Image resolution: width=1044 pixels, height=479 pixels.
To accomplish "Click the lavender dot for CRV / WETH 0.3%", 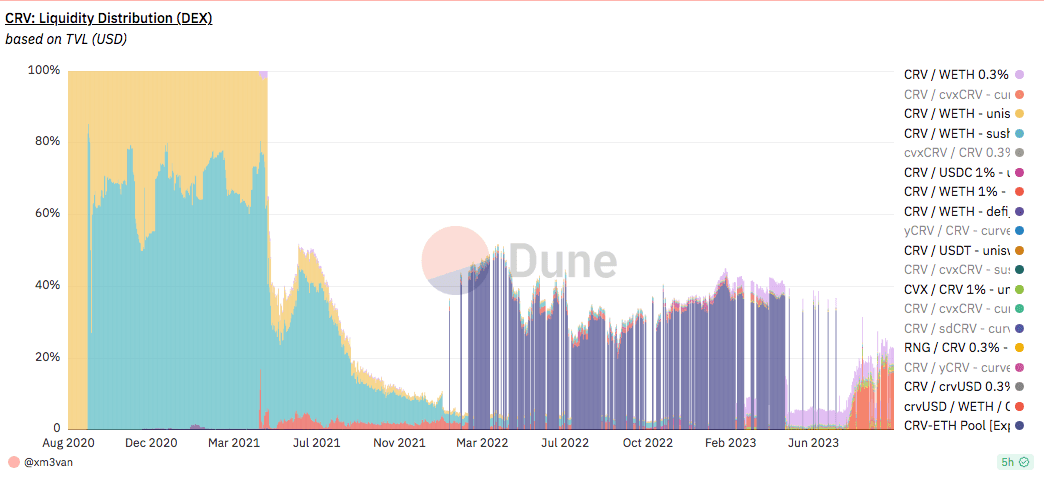I will [1019, 75].
